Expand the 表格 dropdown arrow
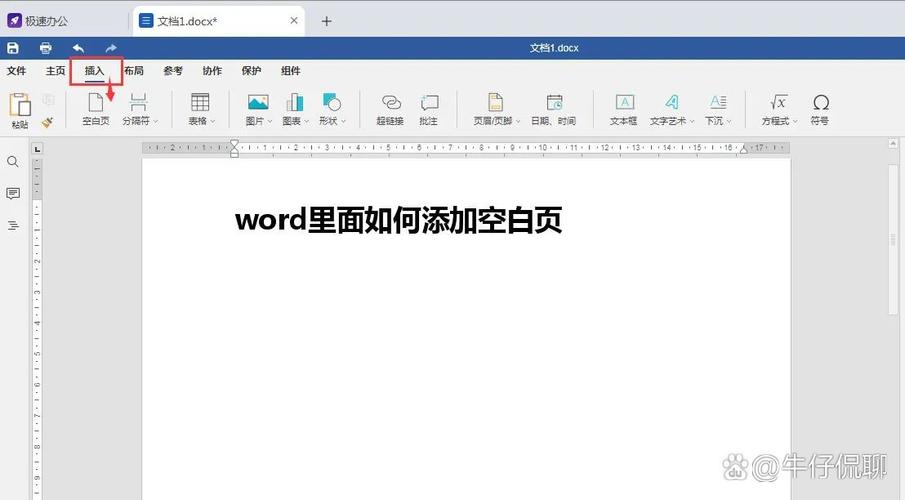The image size is (905, 500). click(x=213, y=121)
